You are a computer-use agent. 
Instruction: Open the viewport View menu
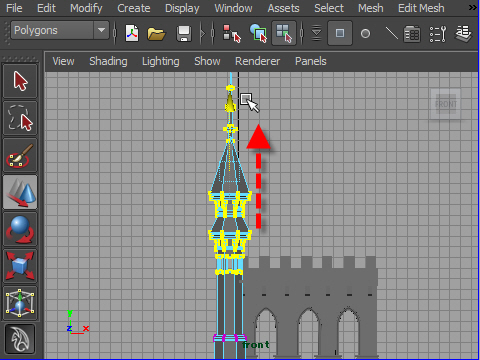tap(63, 61)
